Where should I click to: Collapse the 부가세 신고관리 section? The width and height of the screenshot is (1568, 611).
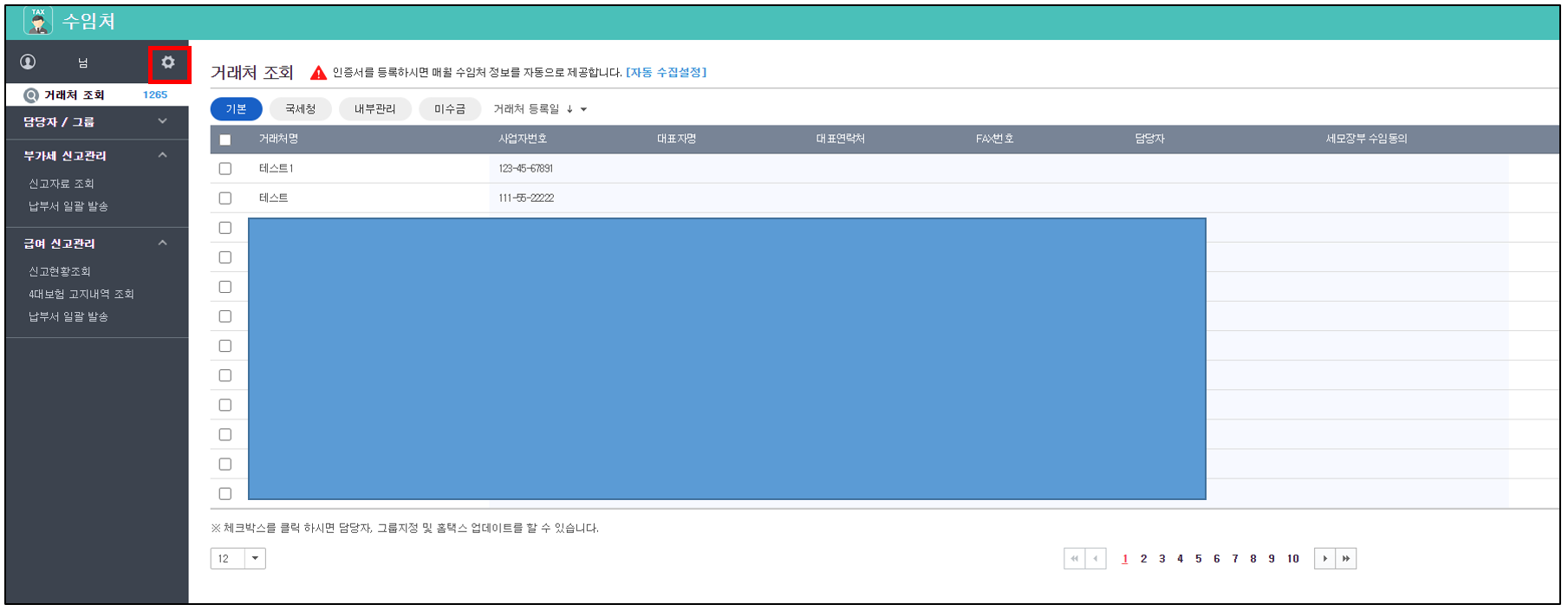pyautogui.click(x=162, y=156)
